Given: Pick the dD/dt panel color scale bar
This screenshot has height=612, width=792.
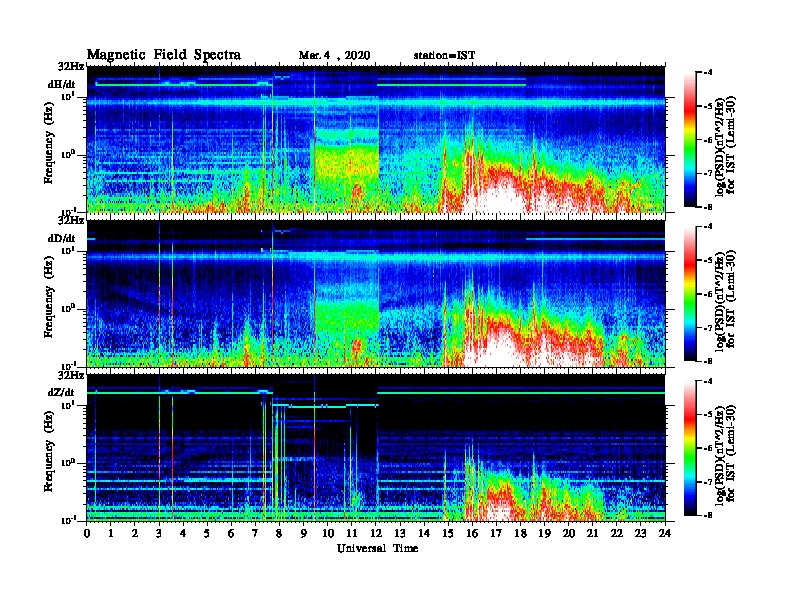Looking at the screenshot, I should tap(690, 293).
